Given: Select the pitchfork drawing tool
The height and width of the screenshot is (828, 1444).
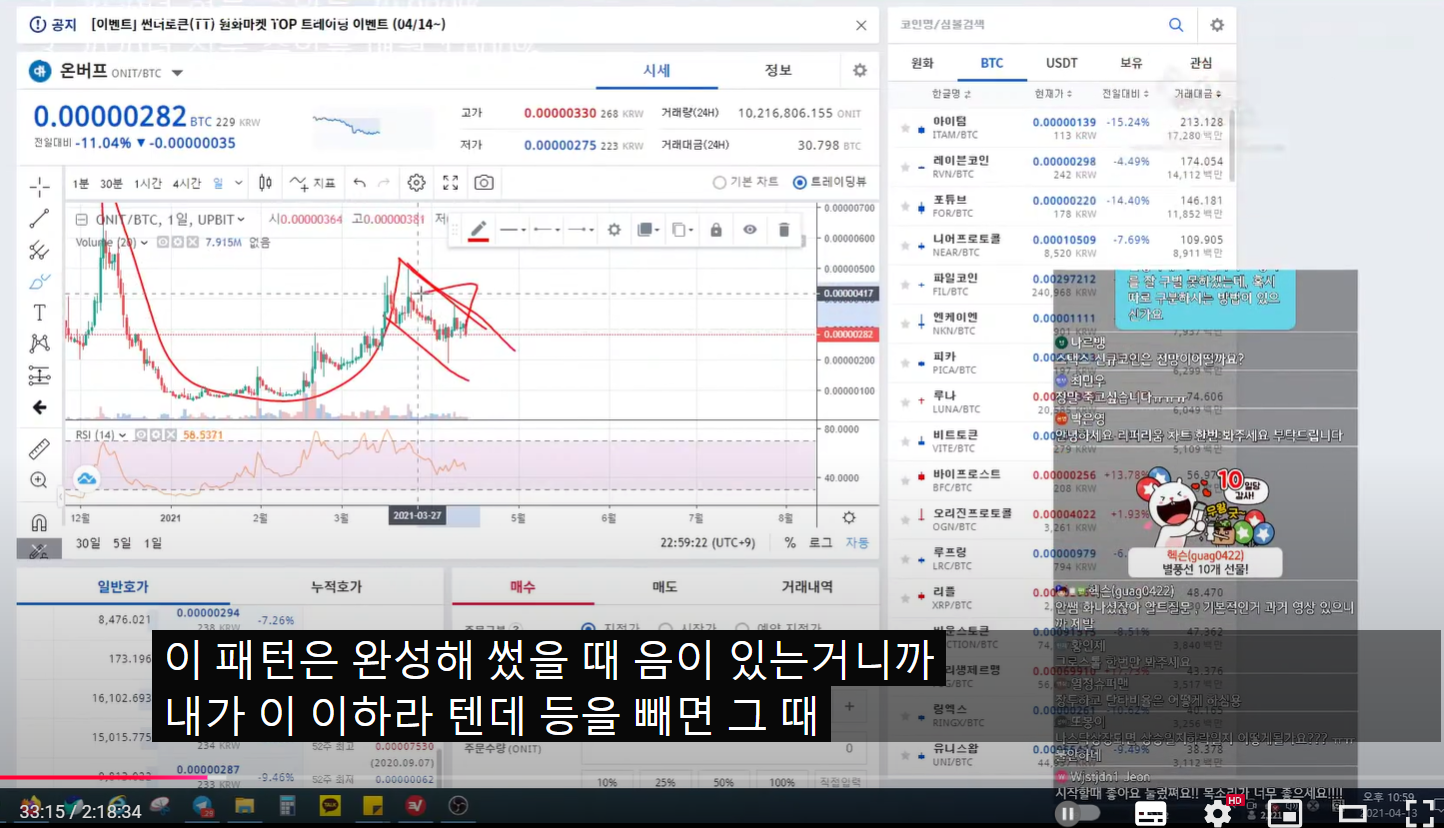Looking at the screenshot, I should click(39, 250).
